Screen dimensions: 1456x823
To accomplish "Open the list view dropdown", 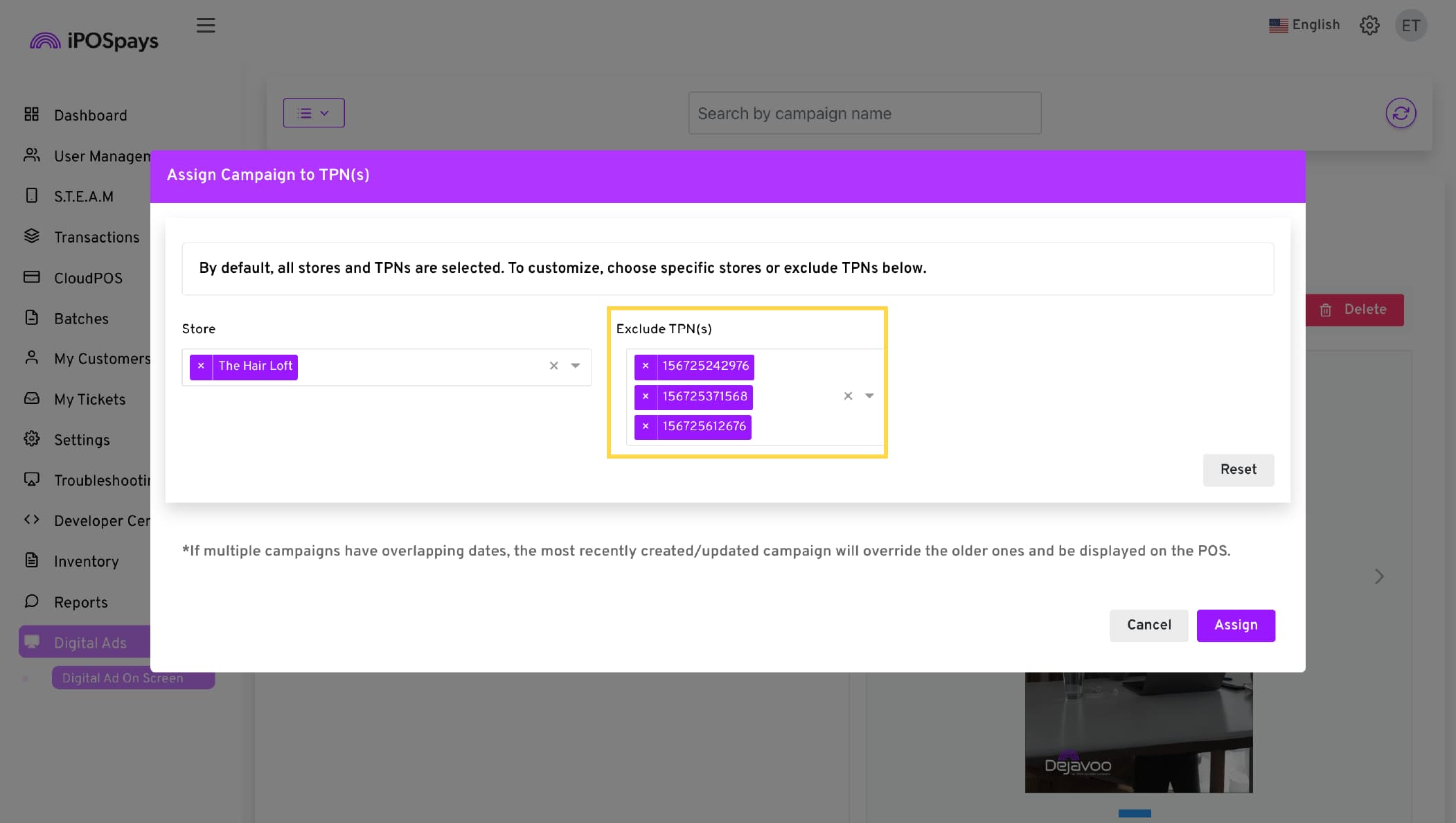I will [x=313, y=113].
